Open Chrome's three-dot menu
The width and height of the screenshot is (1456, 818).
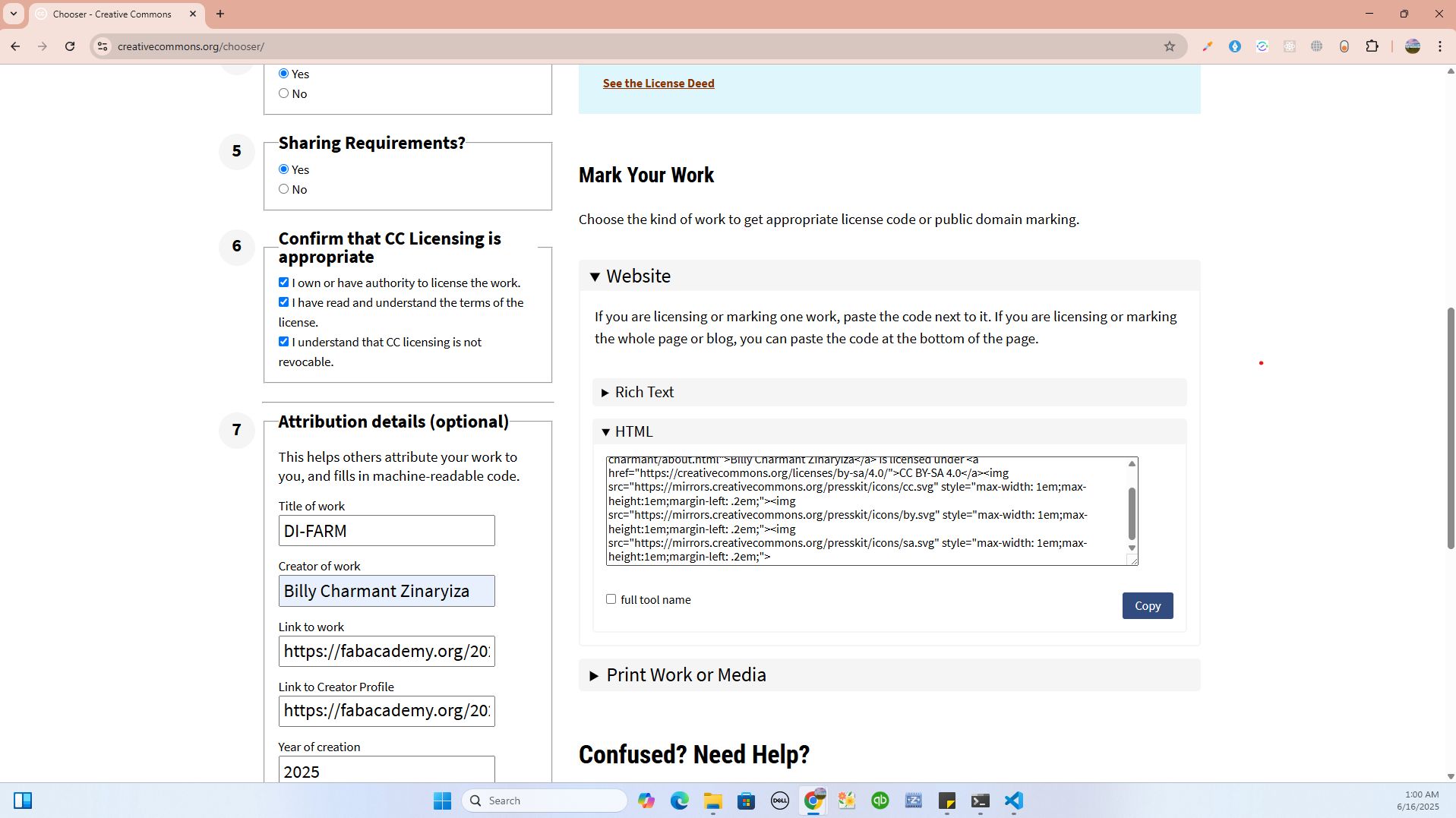tap(1440, 46)
